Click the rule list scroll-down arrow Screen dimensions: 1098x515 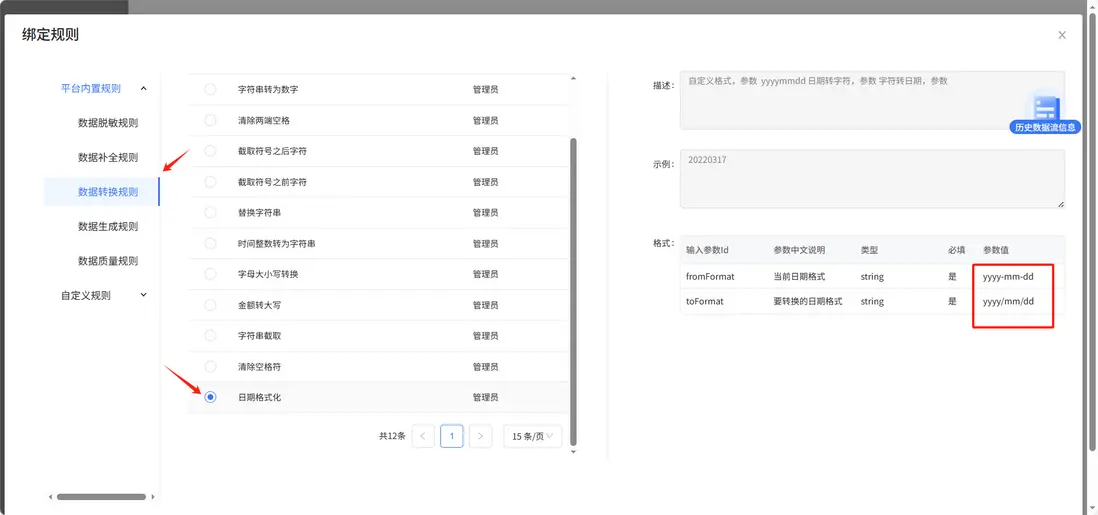574,452
